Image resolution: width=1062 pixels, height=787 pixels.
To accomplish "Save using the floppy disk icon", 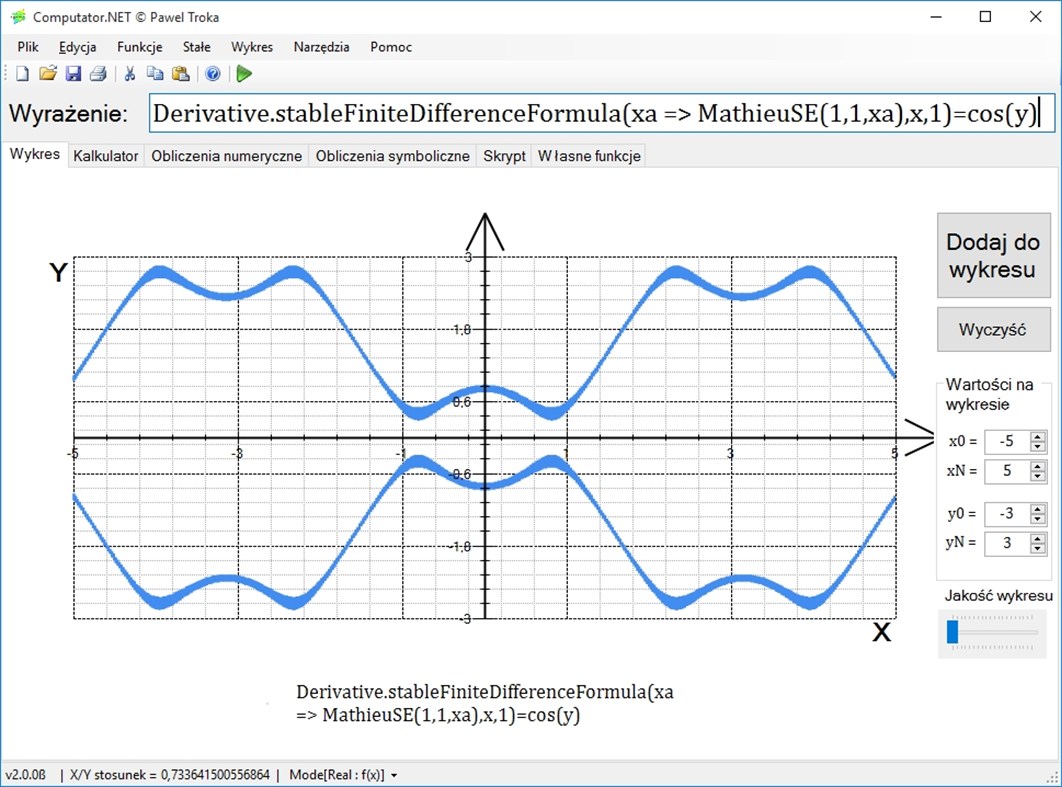I will (73, 74).
